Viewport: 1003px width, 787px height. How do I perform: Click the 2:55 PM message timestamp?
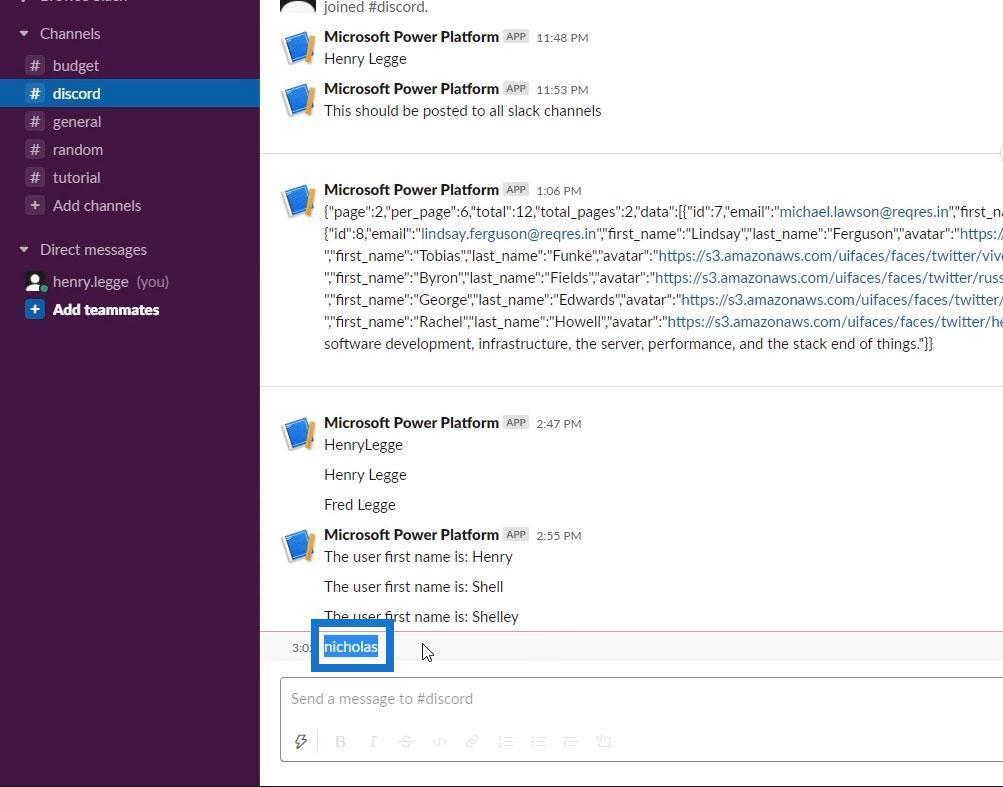click(x=558, y=536)
